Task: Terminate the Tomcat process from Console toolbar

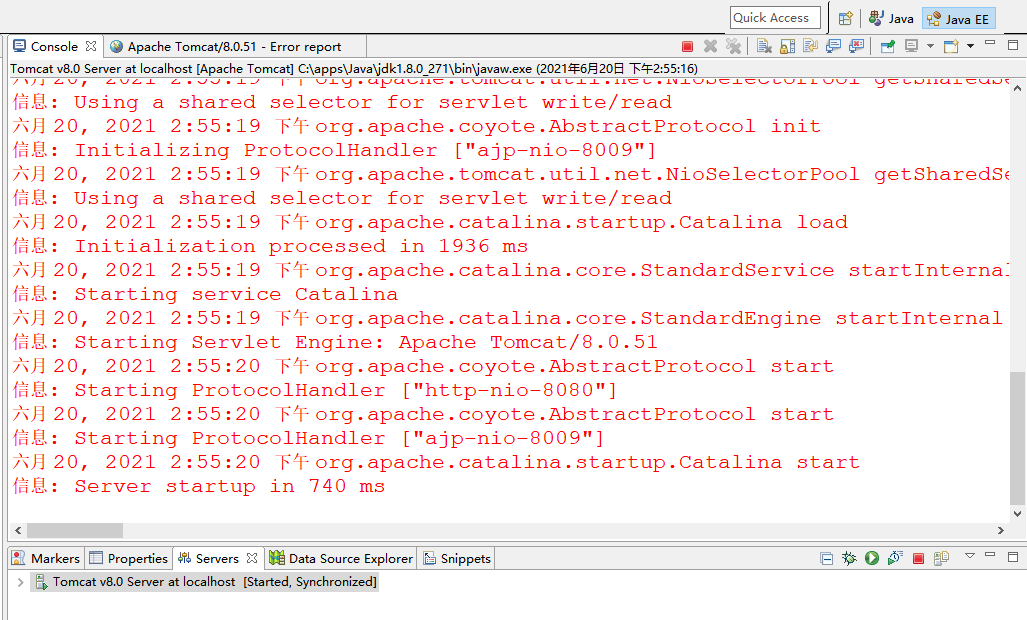Action: point(687,46)
